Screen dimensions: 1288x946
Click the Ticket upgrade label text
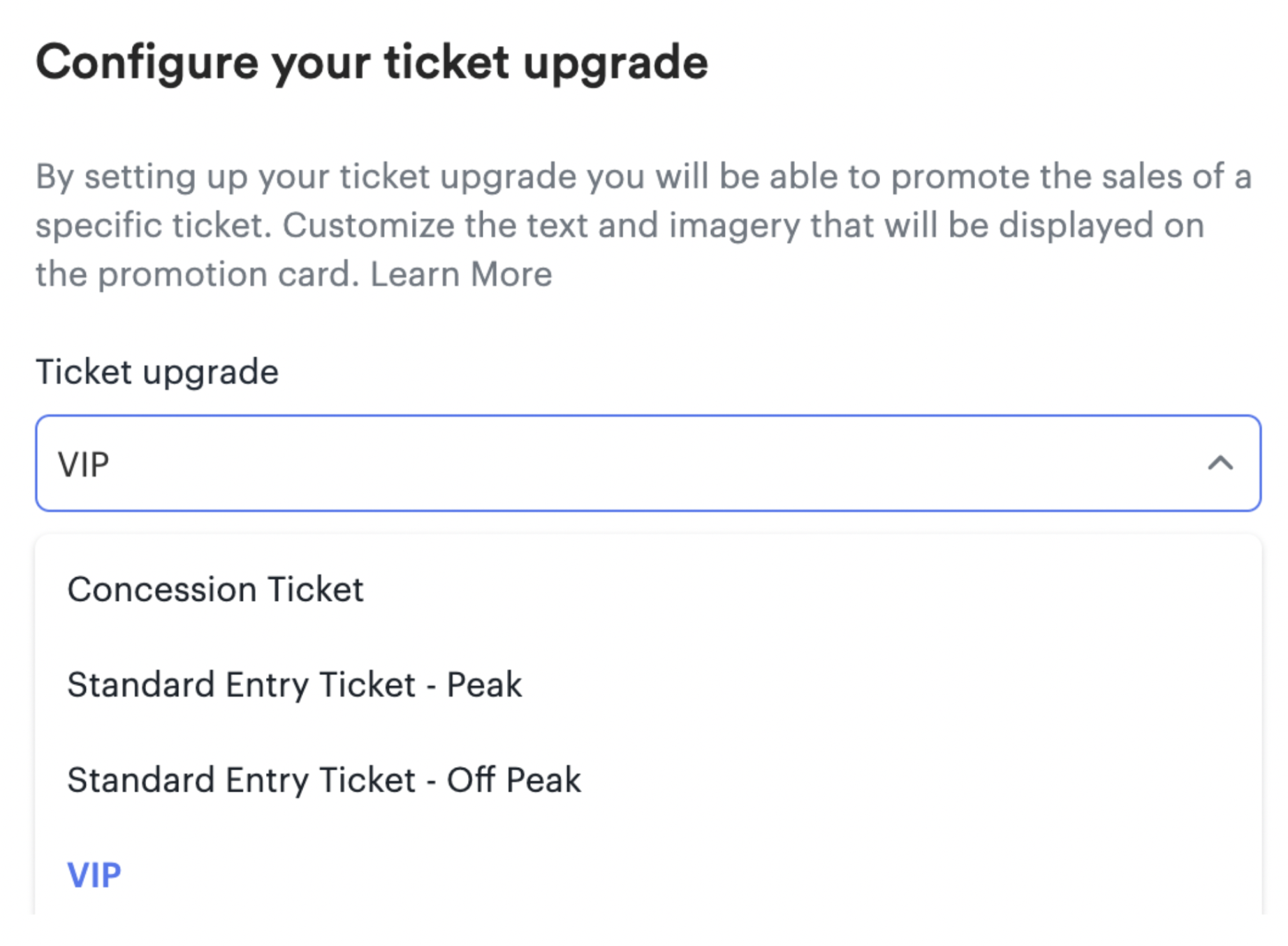(x=157, y=372)
